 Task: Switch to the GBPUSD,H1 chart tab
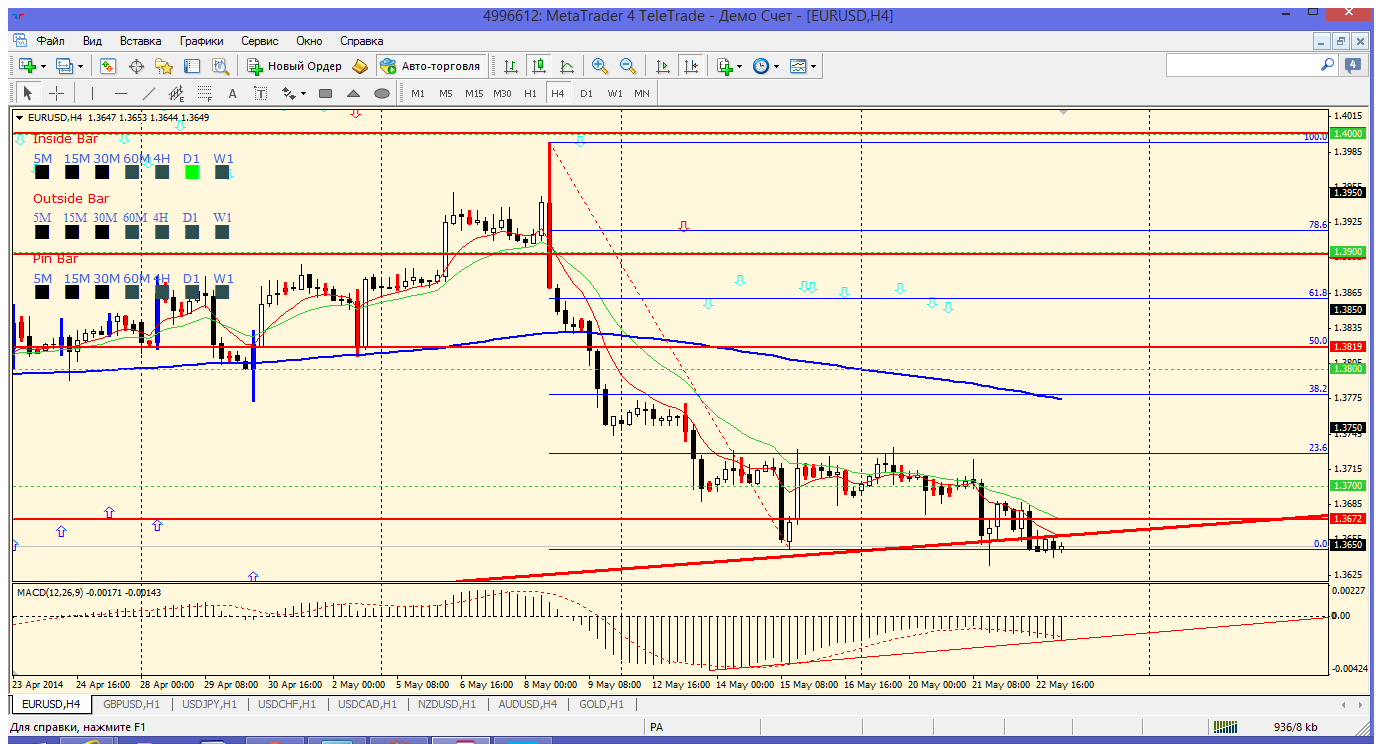point(132,704)
